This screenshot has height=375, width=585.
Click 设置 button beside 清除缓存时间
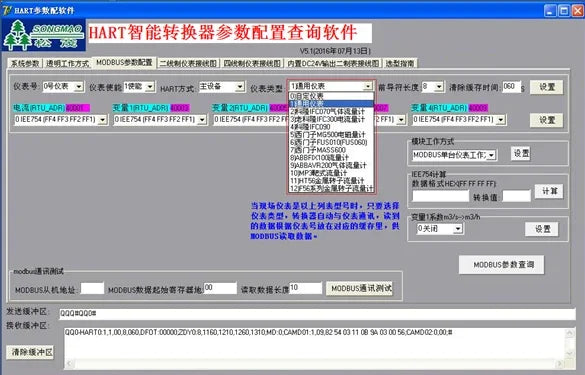point(547,87)
